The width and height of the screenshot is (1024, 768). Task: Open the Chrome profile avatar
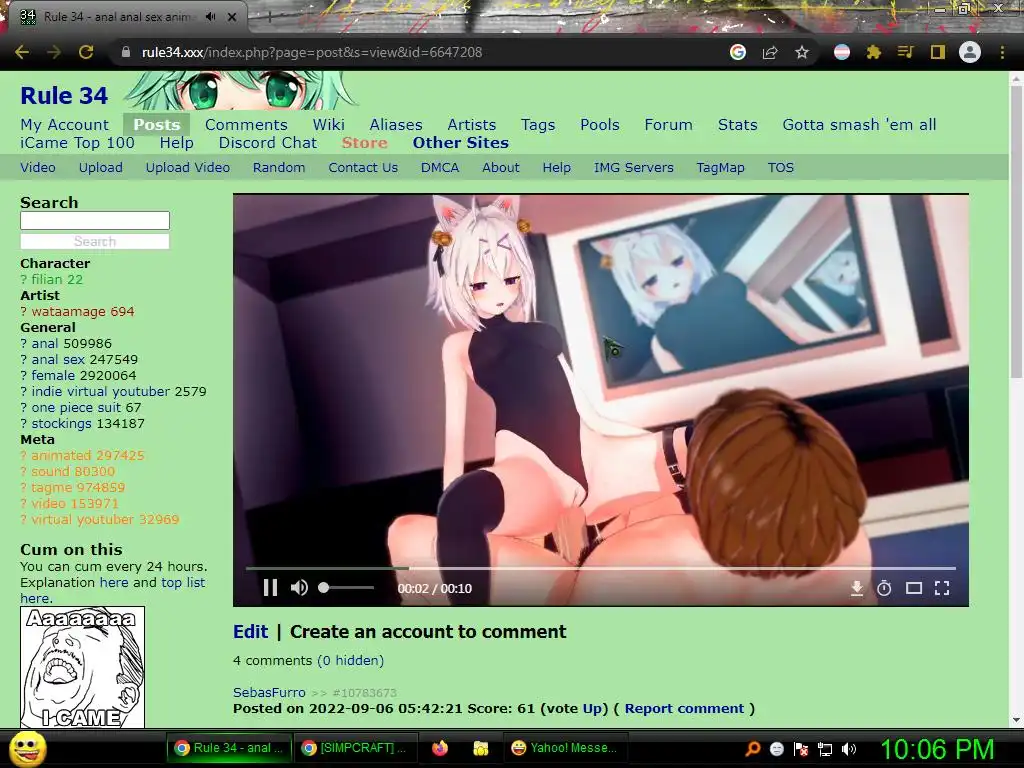970,52
